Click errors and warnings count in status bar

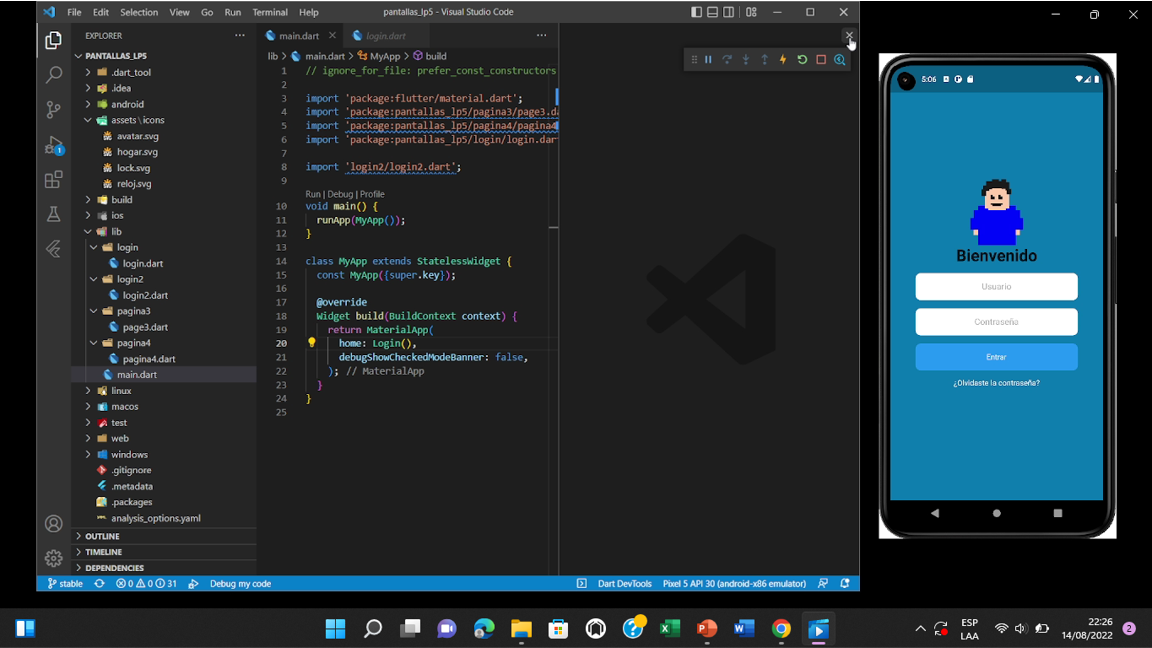point(146,583)
